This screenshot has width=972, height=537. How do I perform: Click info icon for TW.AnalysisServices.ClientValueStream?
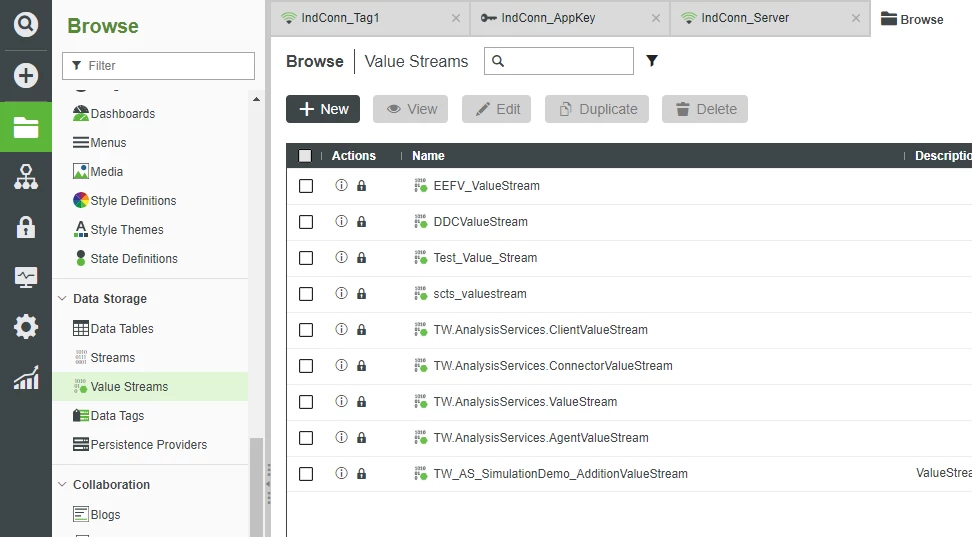342,329
